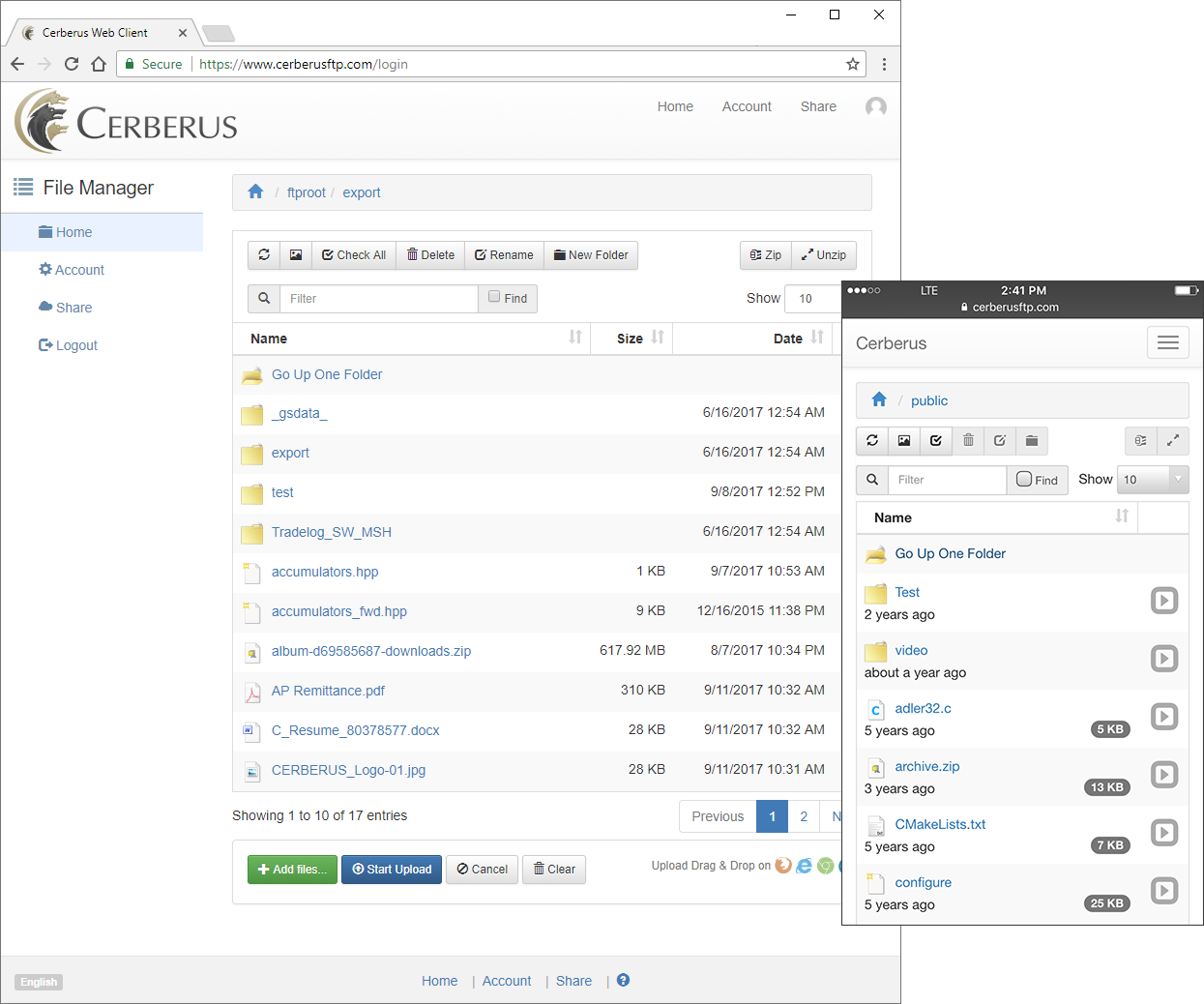Open album-d69585687-downloads.zip file
This screenshot has width=1204, height=1004.
[x=371, y=651]
